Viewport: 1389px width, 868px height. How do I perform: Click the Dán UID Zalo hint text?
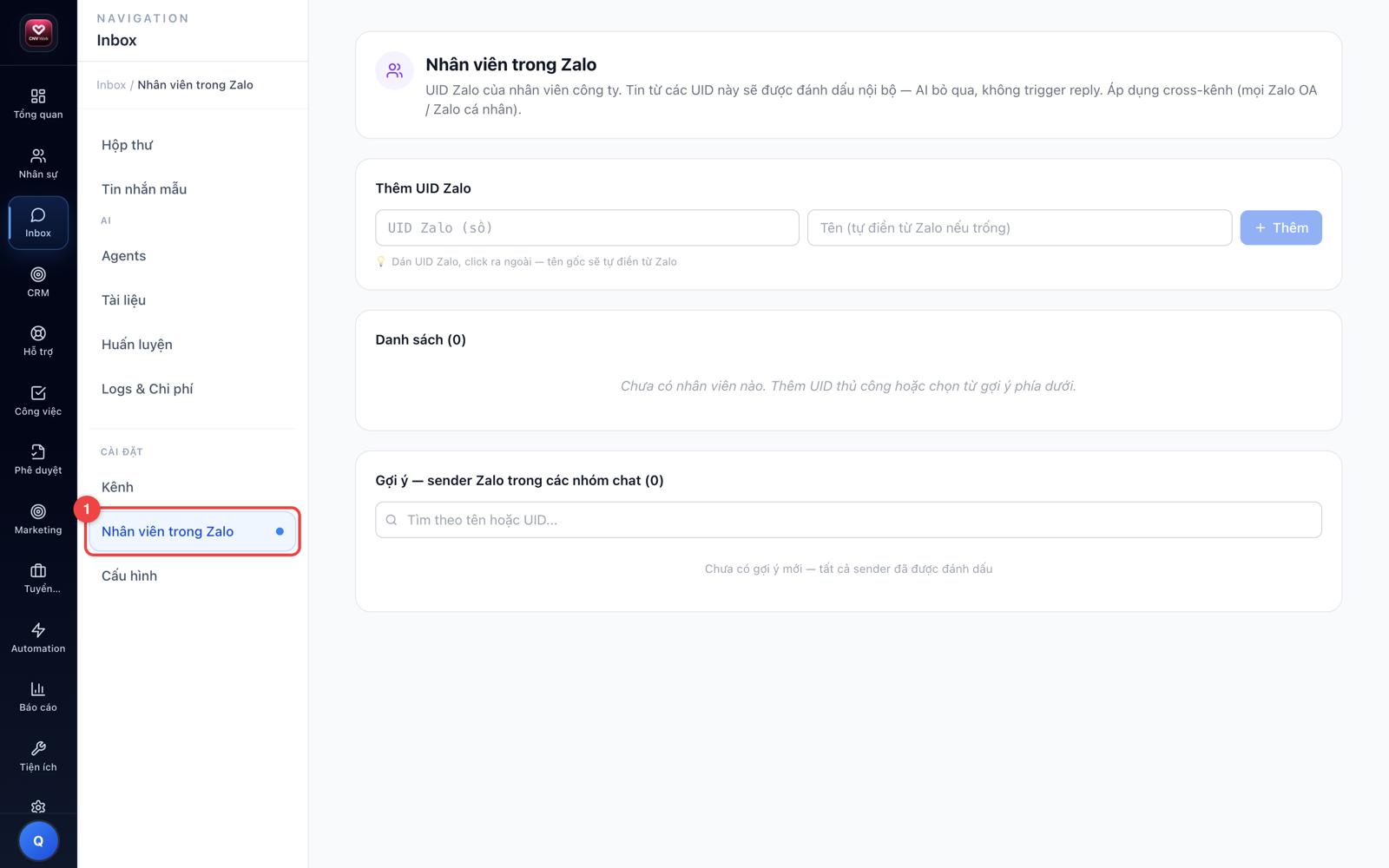(x=534, y=261)
